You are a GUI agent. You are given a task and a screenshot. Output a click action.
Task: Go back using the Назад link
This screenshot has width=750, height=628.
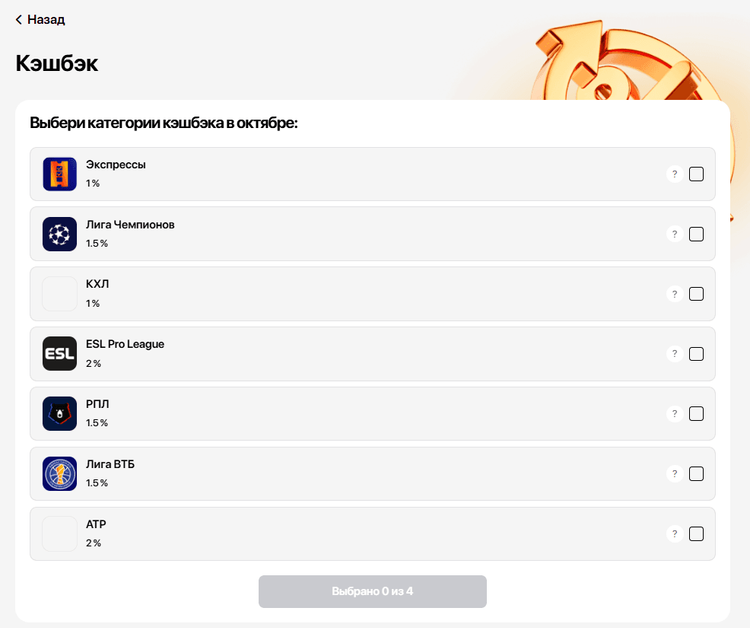40,19
